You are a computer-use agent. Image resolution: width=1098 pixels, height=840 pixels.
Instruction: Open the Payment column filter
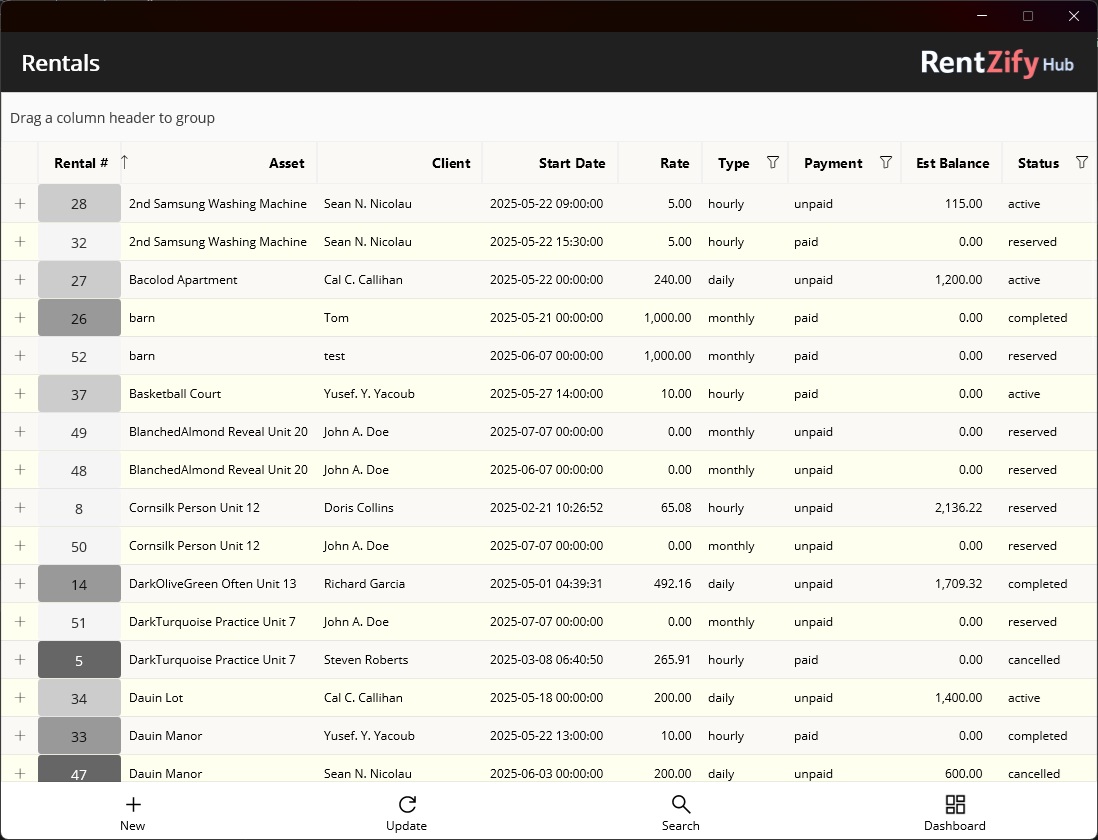pyautogui.click(x=885, y=163)
